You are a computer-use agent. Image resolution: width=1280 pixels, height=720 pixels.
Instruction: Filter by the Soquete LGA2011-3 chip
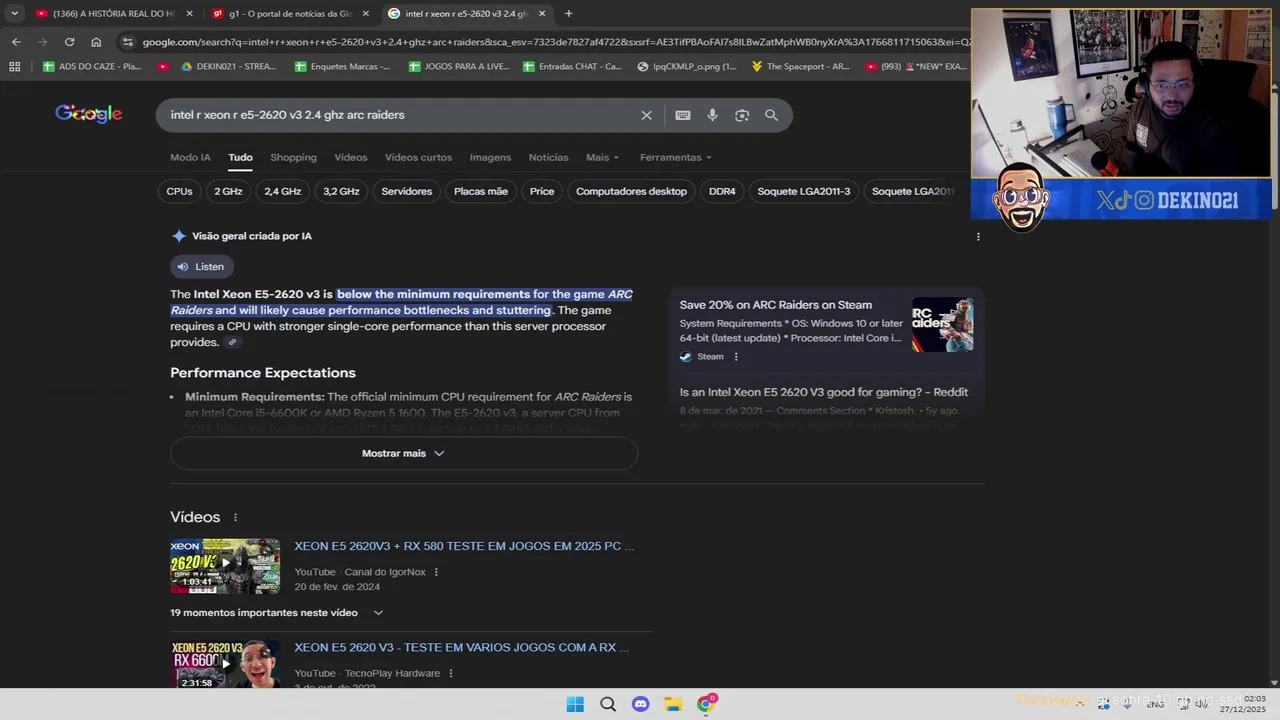(804, 191)
